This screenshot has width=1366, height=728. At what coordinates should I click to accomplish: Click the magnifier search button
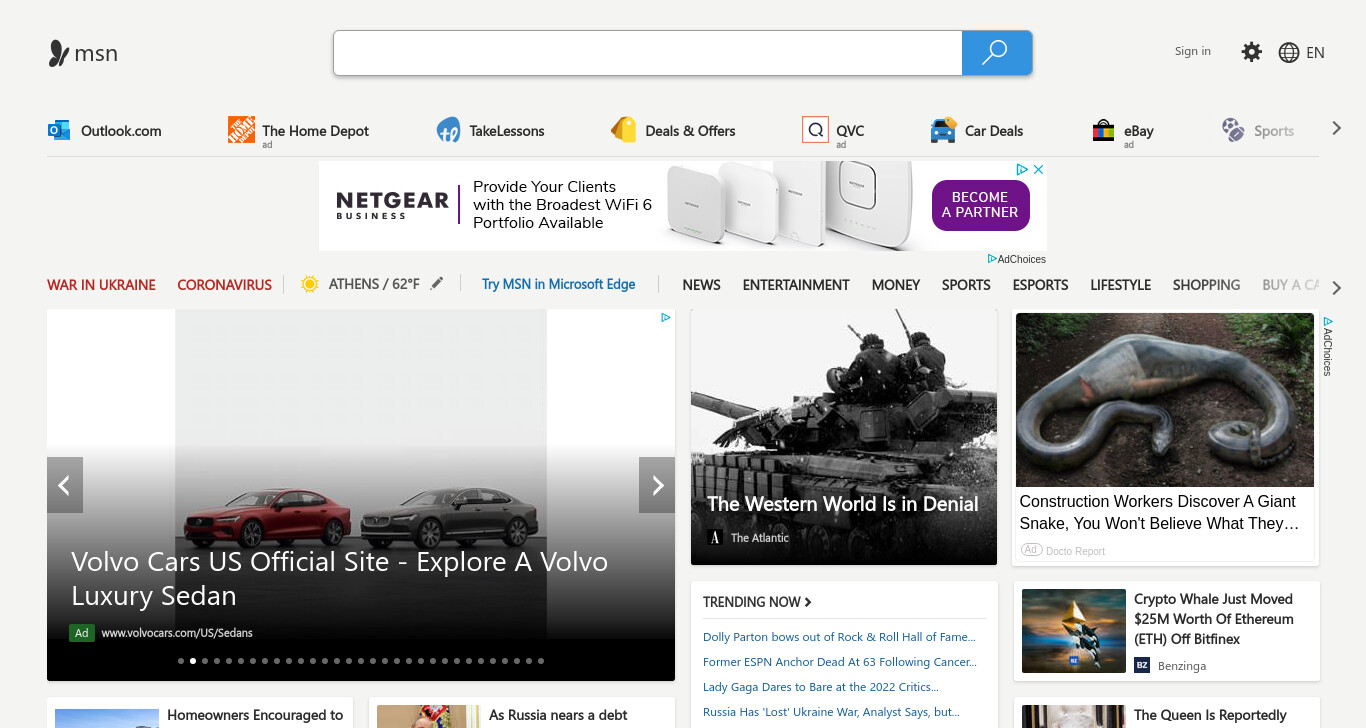click(996, 53)
